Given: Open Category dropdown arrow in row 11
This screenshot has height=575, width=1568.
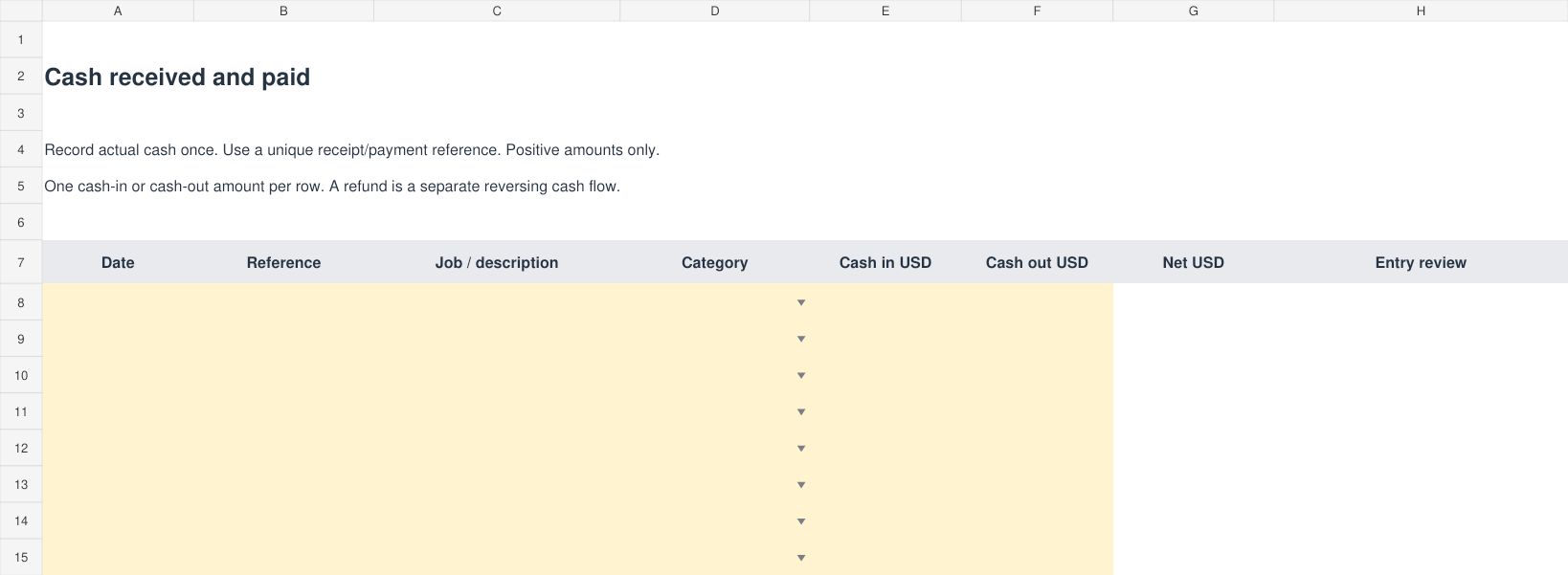Looking at the screenshot, I should pyautogui.click(x=801, y=411).
